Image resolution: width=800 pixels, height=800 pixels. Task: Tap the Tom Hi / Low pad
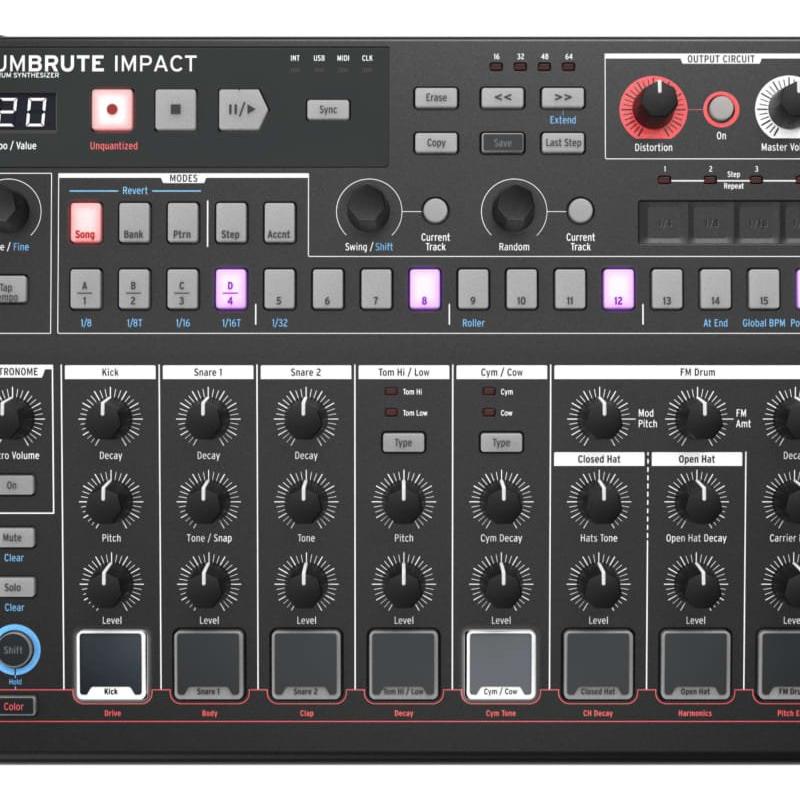pyautogui.click(x=404, y=665)
